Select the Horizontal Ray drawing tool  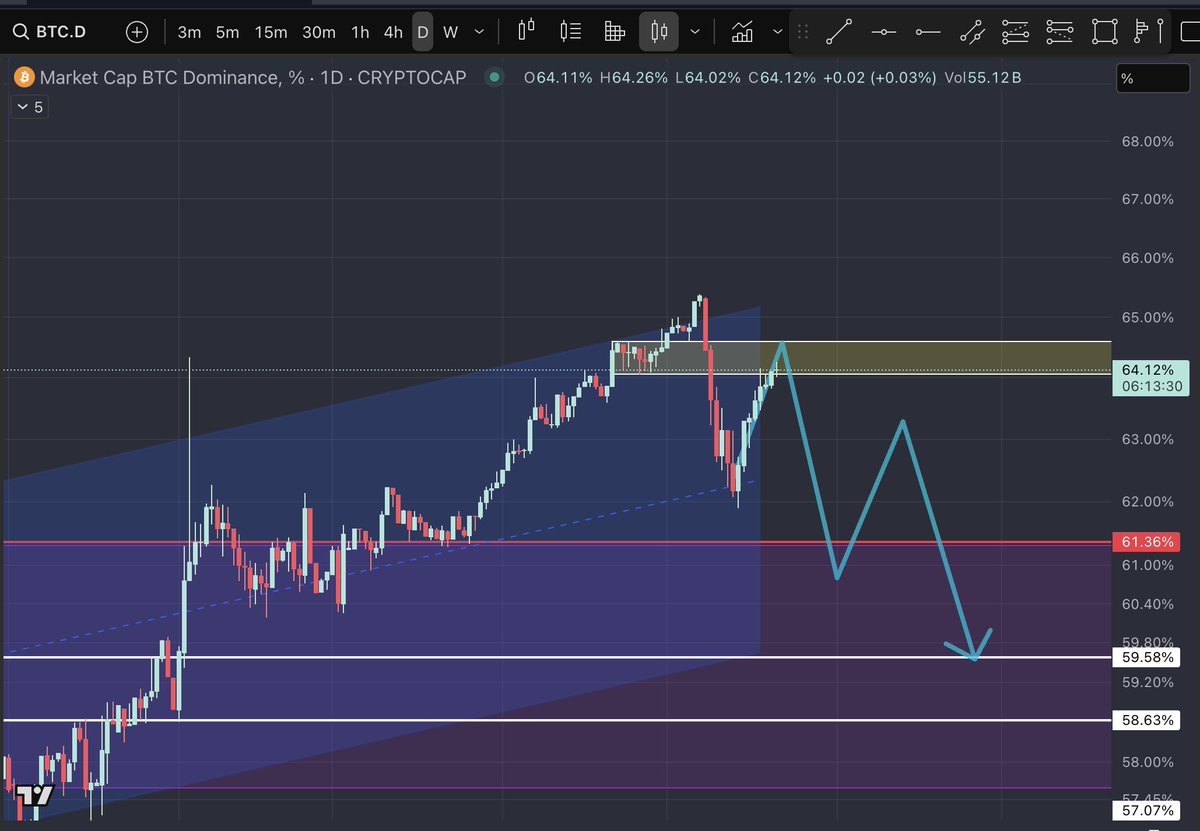[928, 32]
